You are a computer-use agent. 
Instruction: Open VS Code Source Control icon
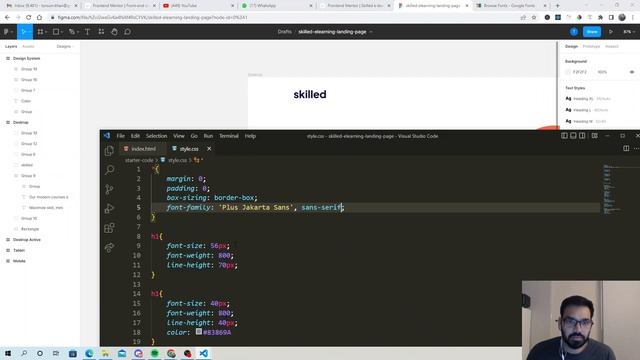109,189
